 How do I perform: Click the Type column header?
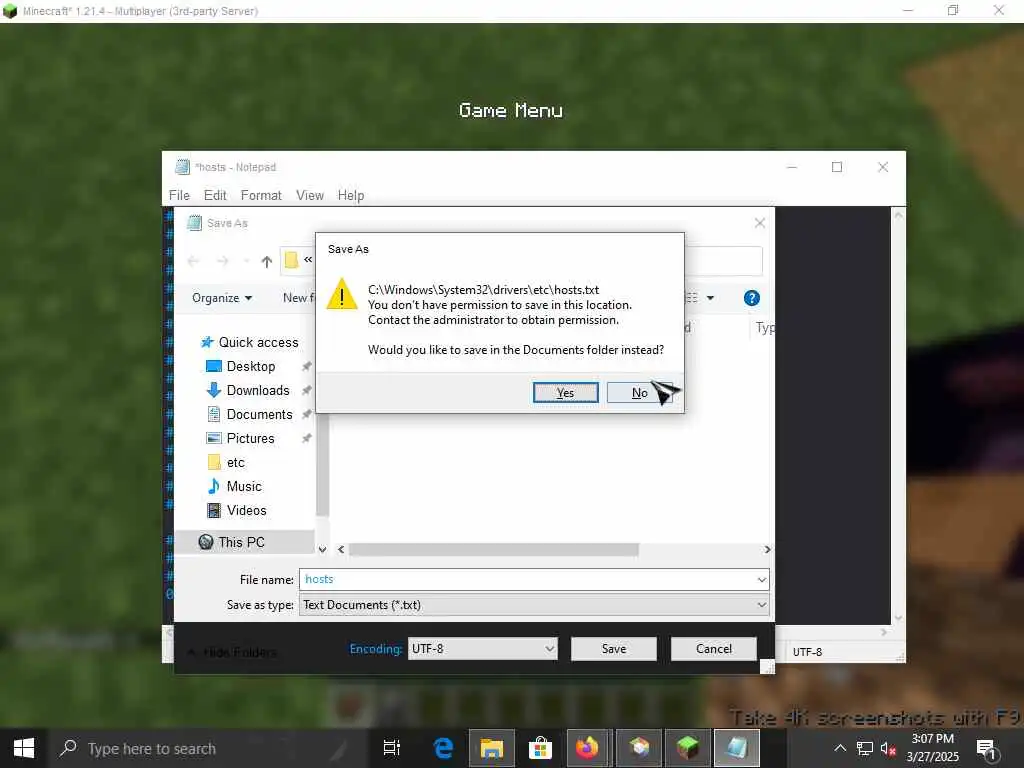[765, 327]
